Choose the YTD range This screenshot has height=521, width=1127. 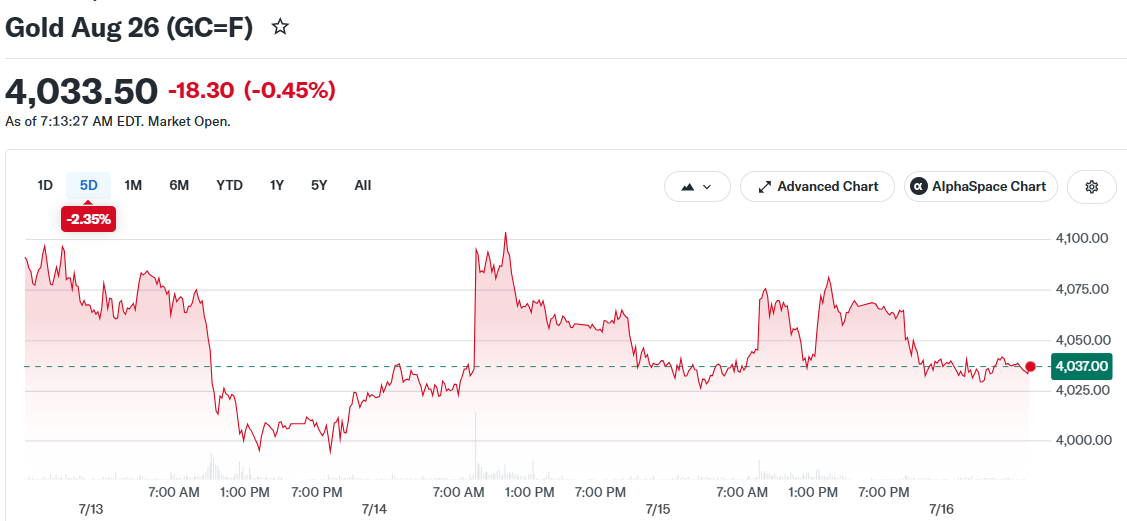tap(229, 185)
